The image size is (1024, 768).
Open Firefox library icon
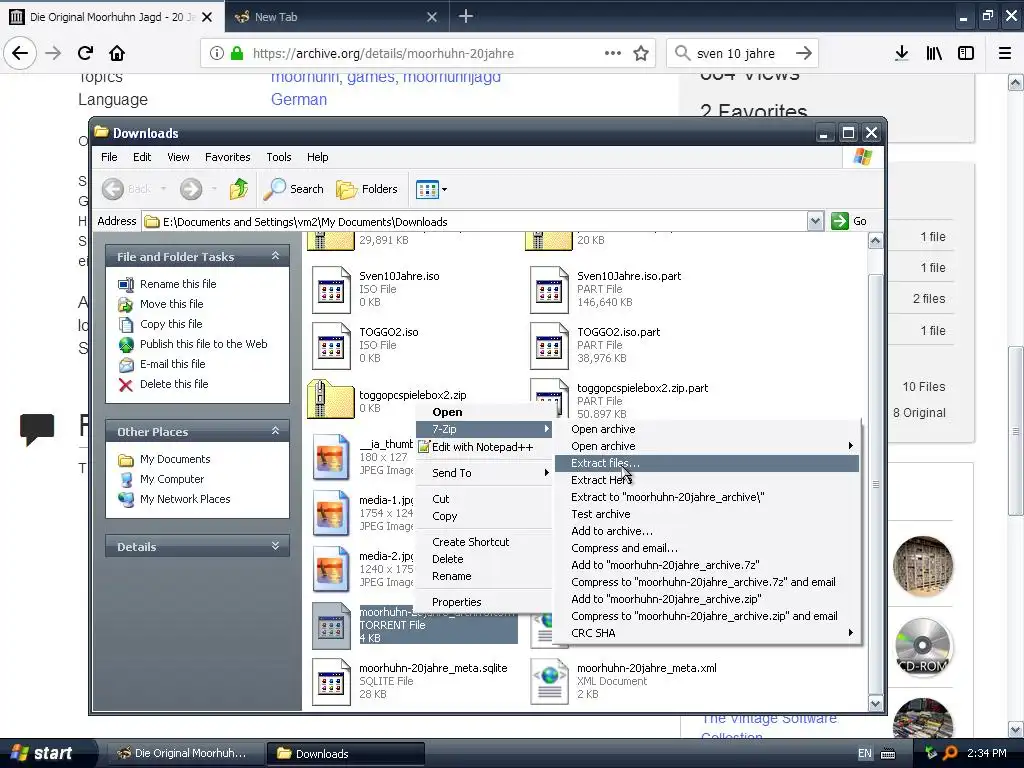pos(934,53)
